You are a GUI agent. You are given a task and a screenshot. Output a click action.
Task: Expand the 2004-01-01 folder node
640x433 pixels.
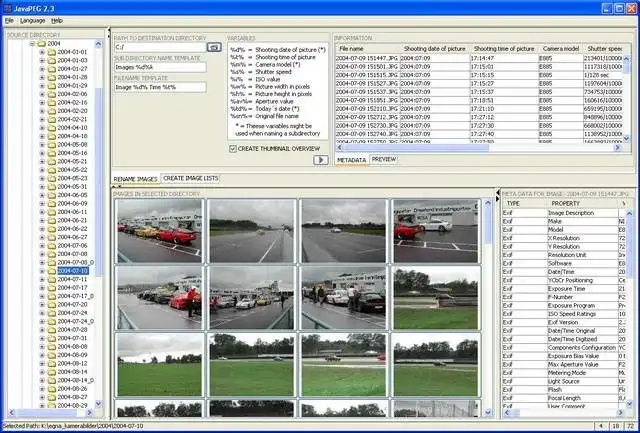tap(42, 52)
